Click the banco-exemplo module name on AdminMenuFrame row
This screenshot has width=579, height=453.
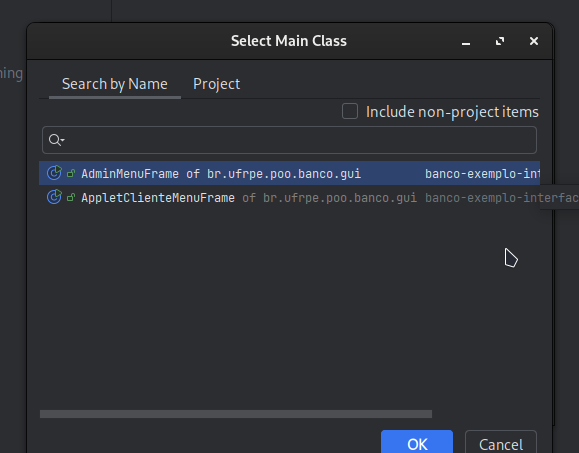click(x=482, y=174)
